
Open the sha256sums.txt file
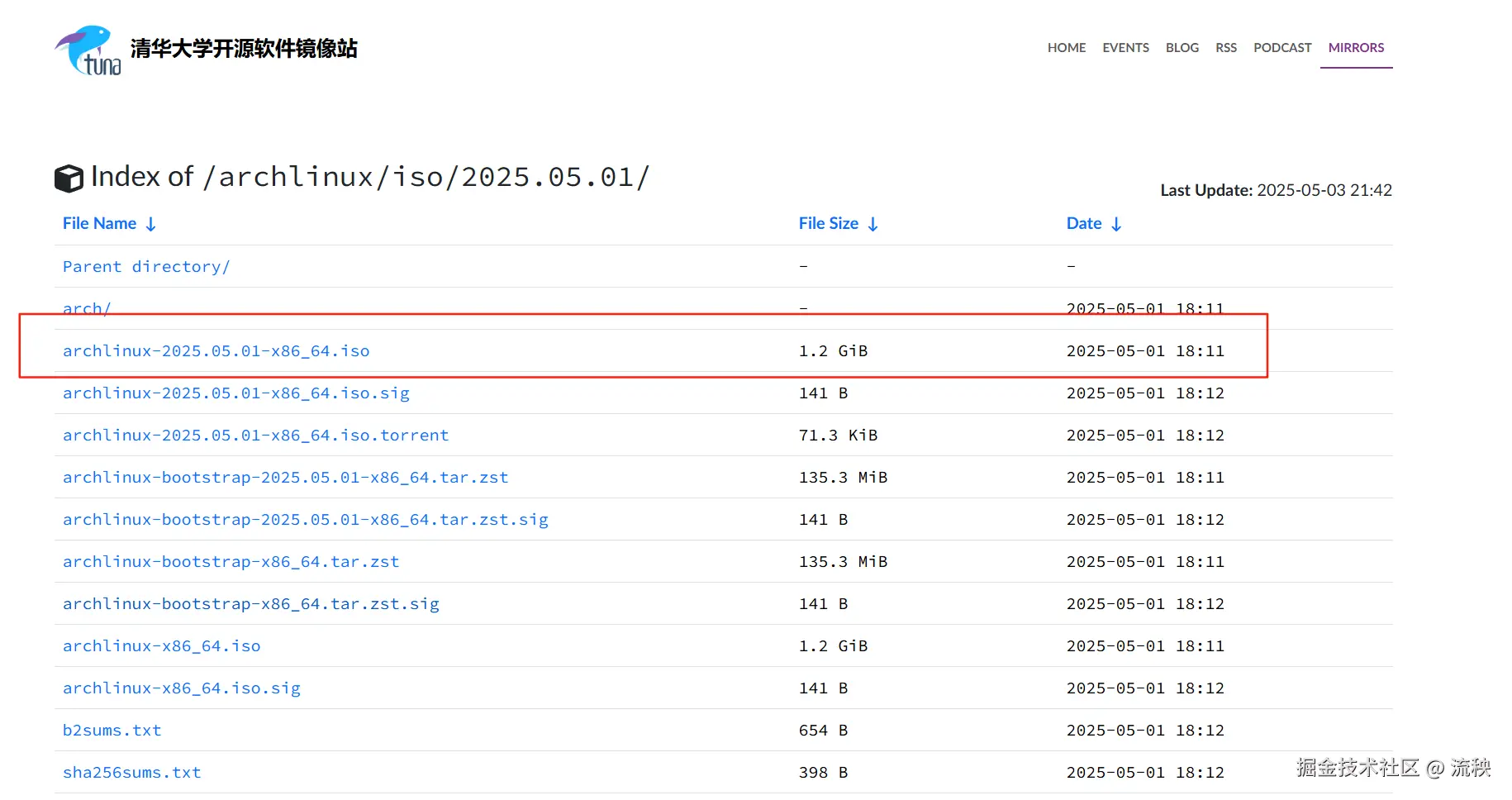(132, 772)
